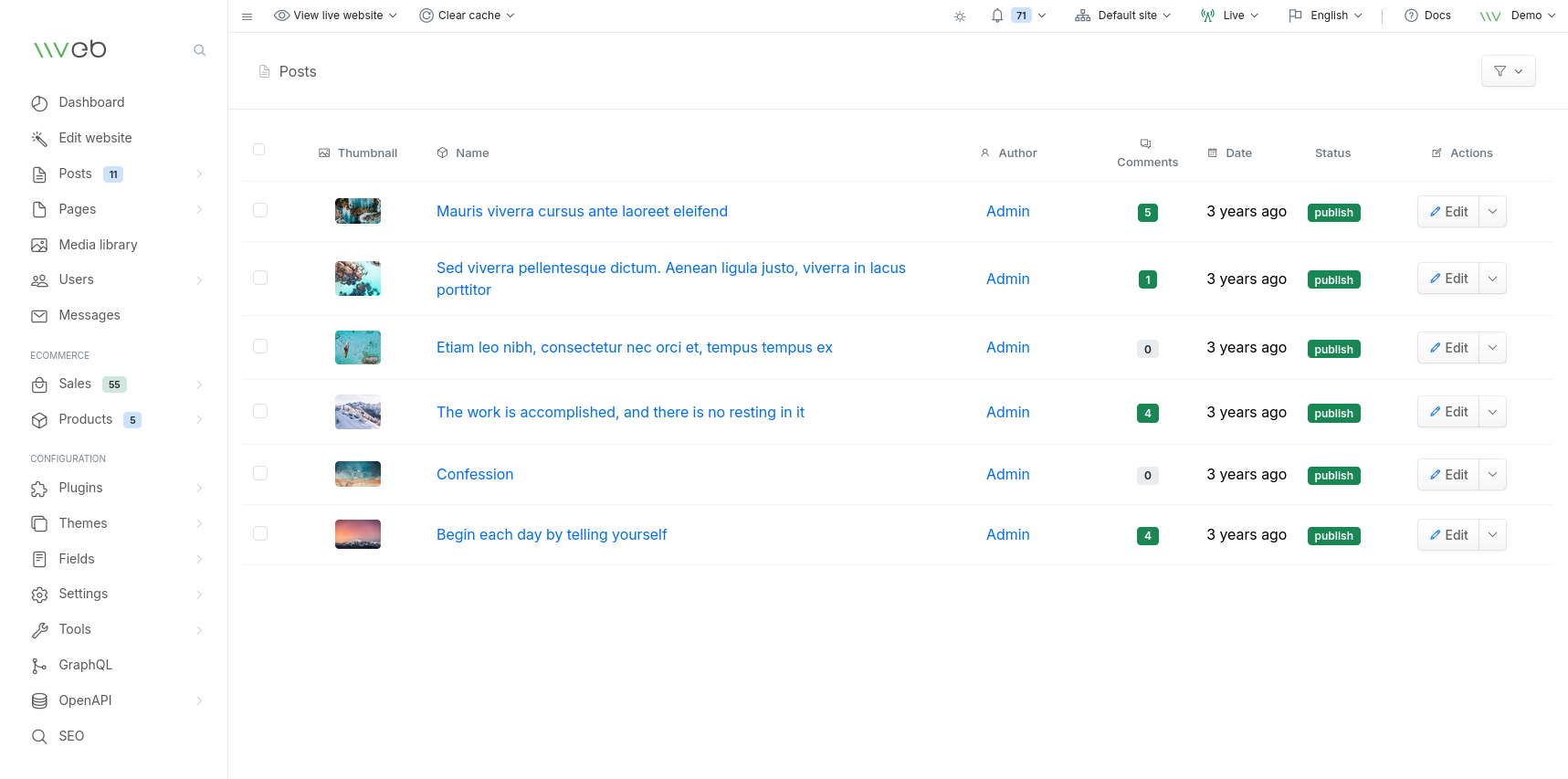The image size is (1568, 779).
Task: Tick the select-all checkbox in table header
Action: pos(259,150)
